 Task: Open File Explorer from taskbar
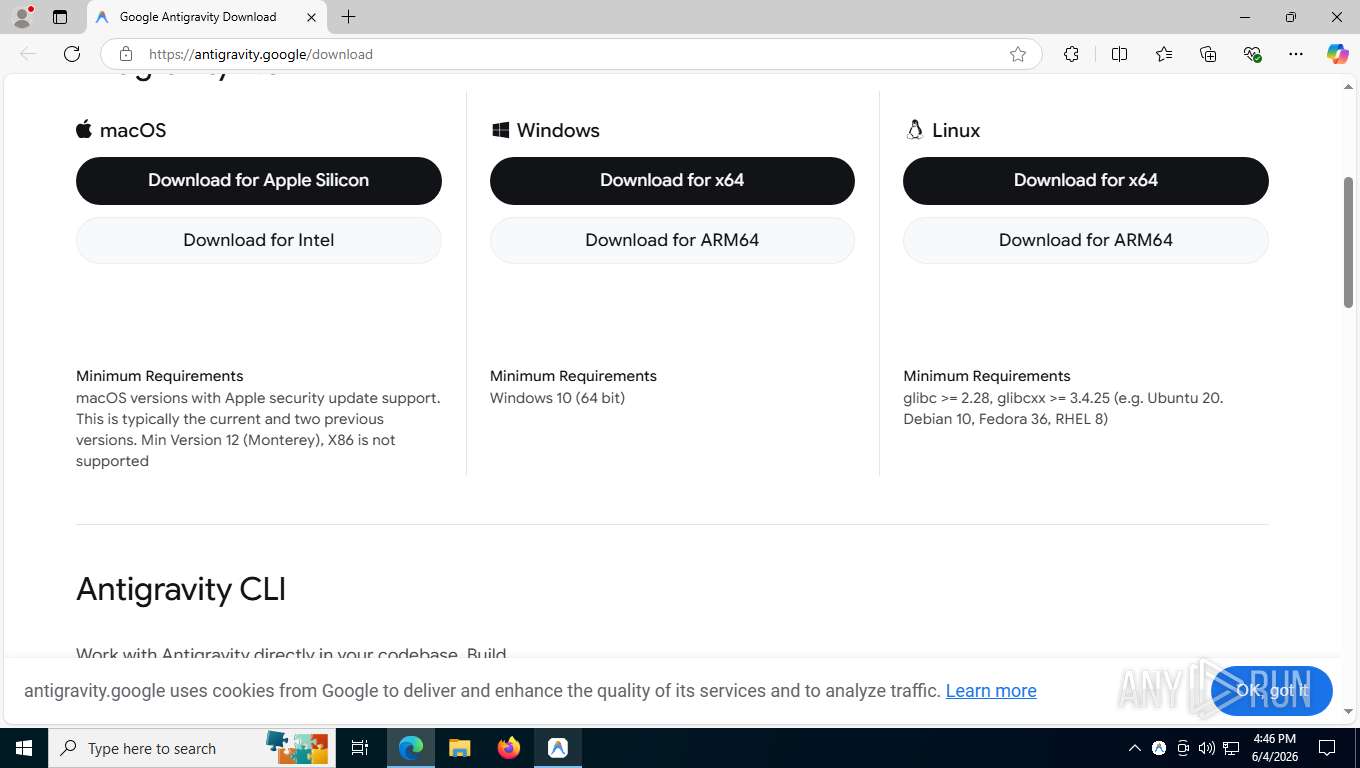pos(459,748)
